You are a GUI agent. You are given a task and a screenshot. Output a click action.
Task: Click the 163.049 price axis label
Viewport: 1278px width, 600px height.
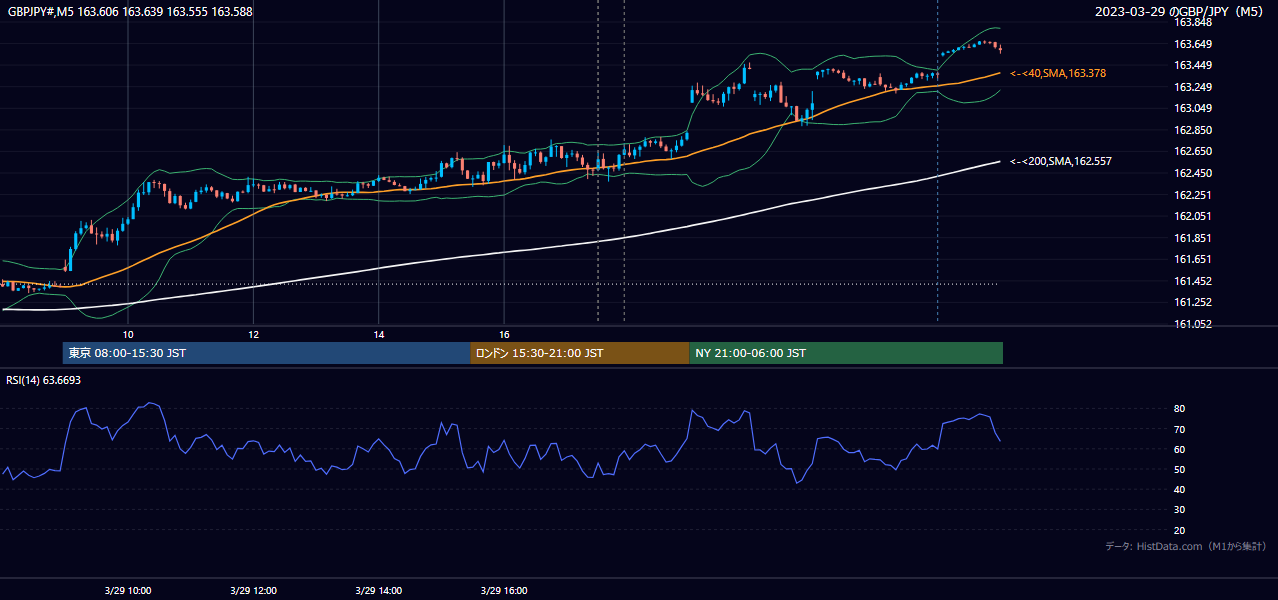point(1193,108)
